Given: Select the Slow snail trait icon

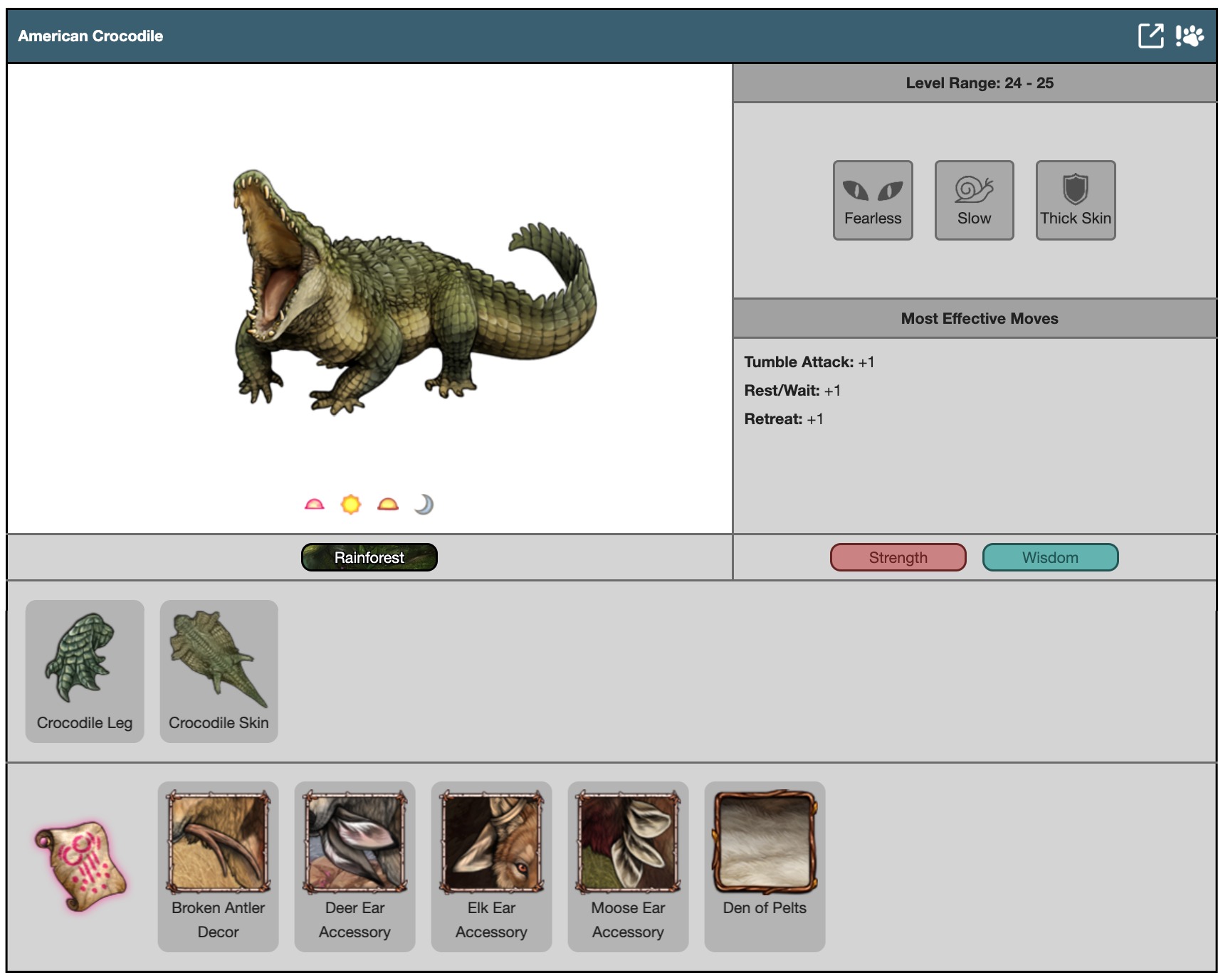Looking at the screenshot, I should point(974,200).
